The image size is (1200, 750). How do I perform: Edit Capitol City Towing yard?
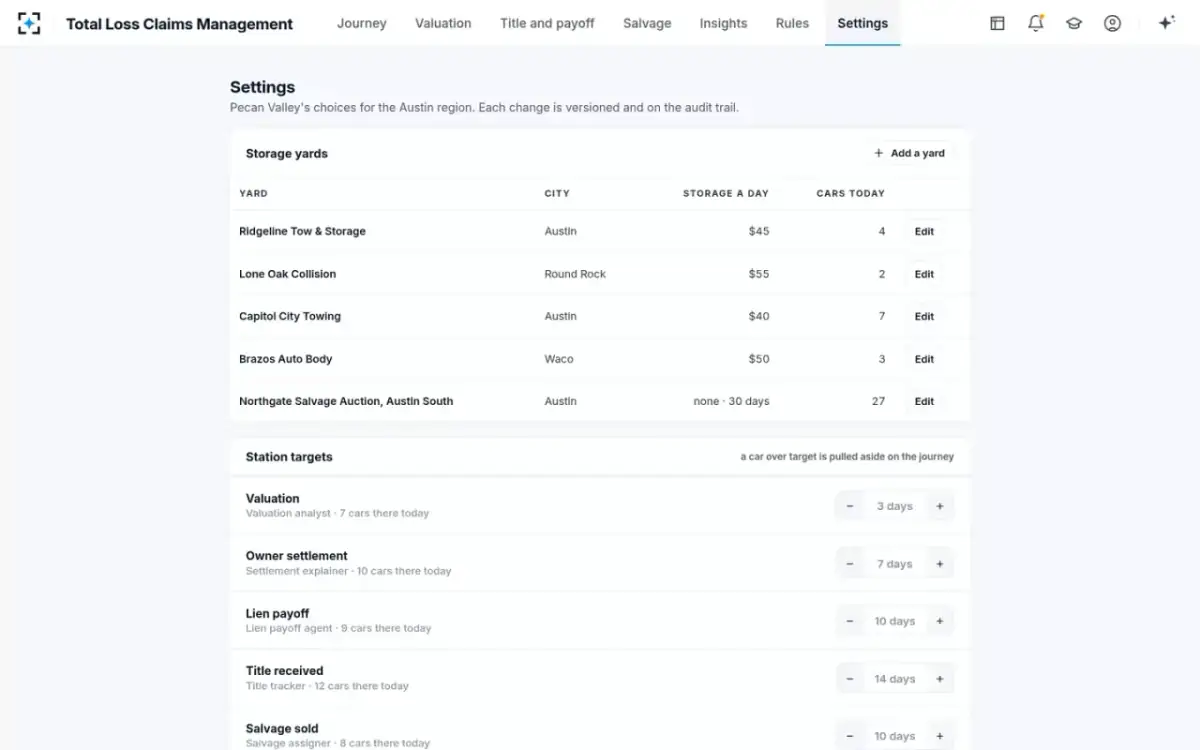(x=924, y=316)
